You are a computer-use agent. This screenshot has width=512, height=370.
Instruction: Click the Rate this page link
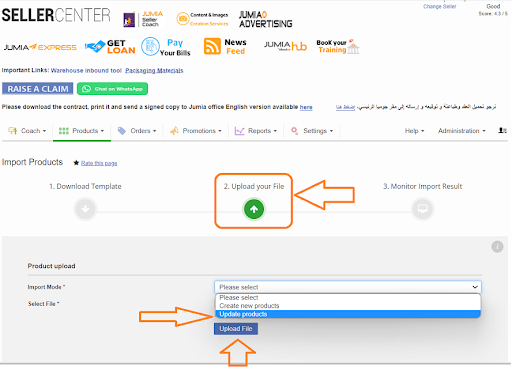99,163
